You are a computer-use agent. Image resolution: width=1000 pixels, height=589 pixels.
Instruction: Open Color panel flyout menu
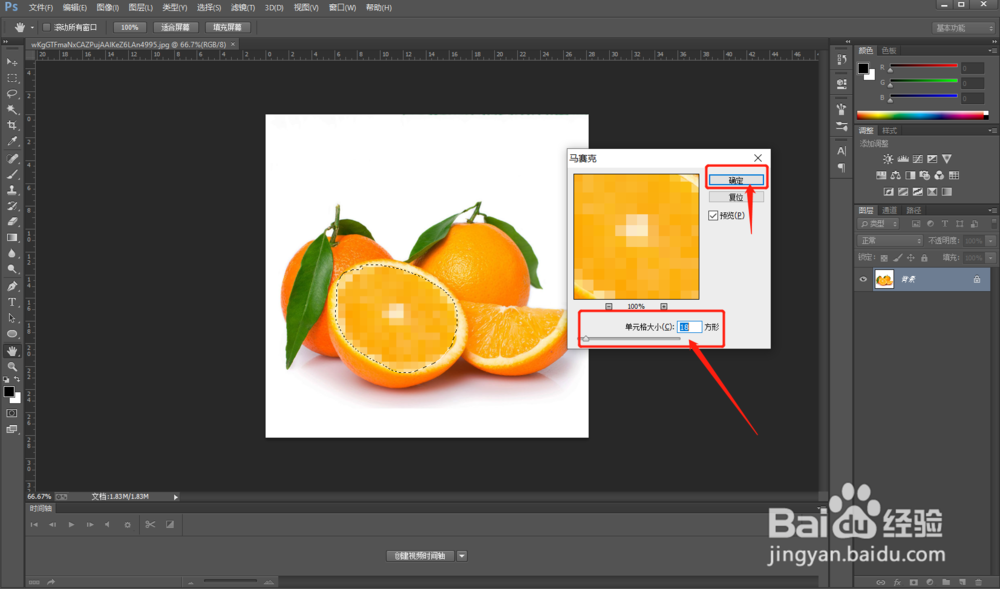click(x=992, y=50)
